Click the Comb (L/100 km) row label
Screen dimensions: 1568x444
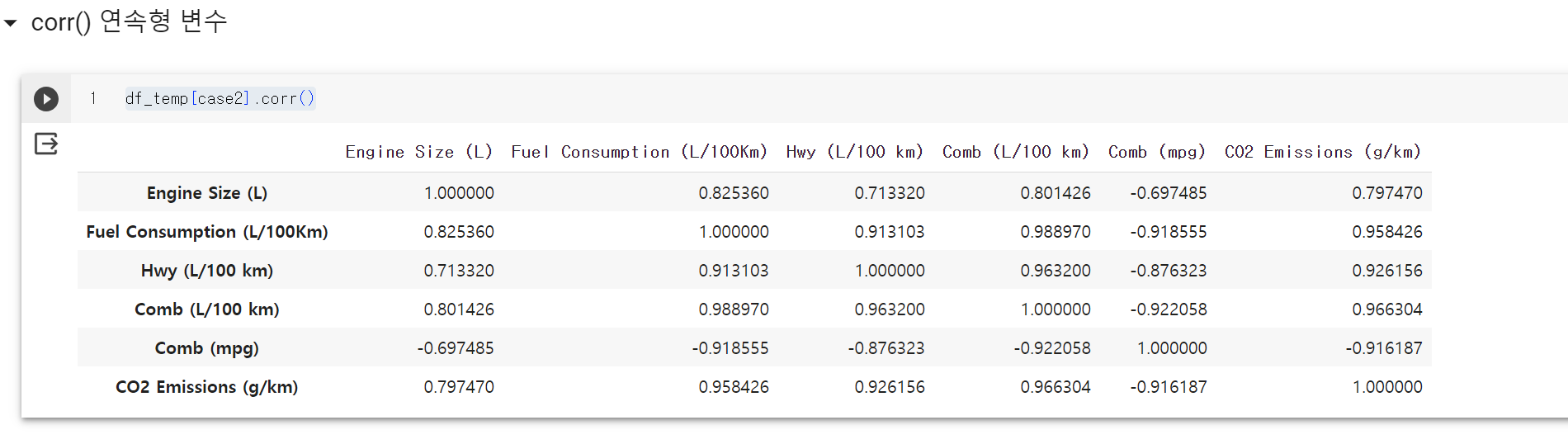[207, 309]
